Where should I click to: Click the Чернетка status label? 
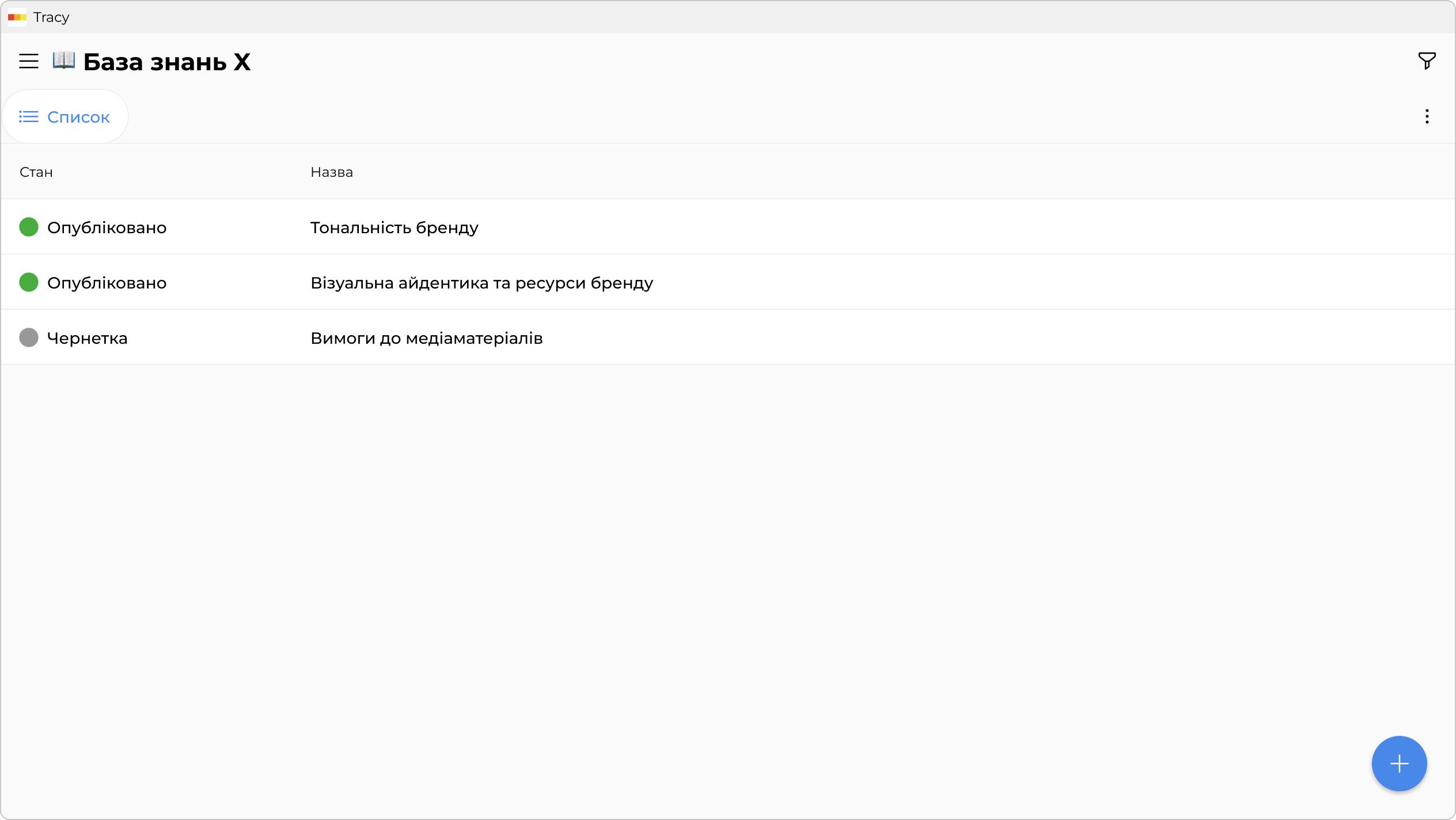87,339
